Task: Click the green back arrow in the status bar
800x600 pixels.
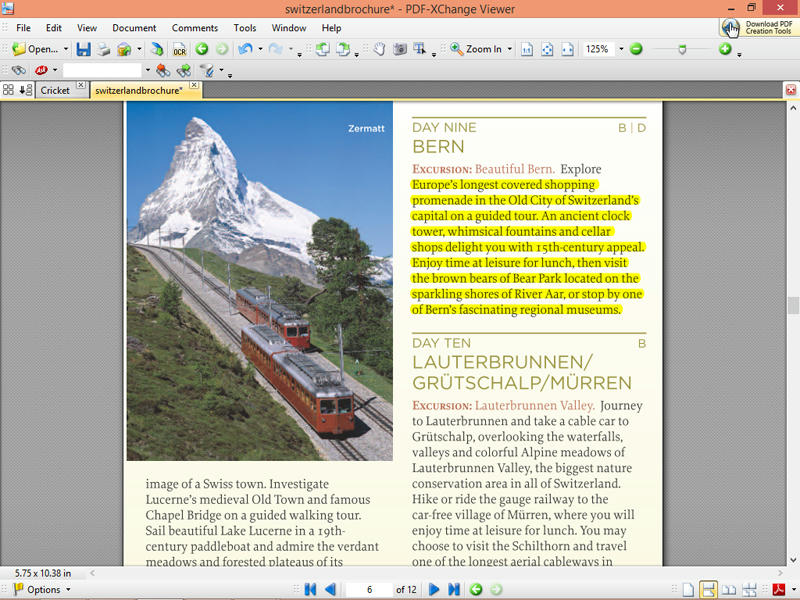Action: (476, 589)
